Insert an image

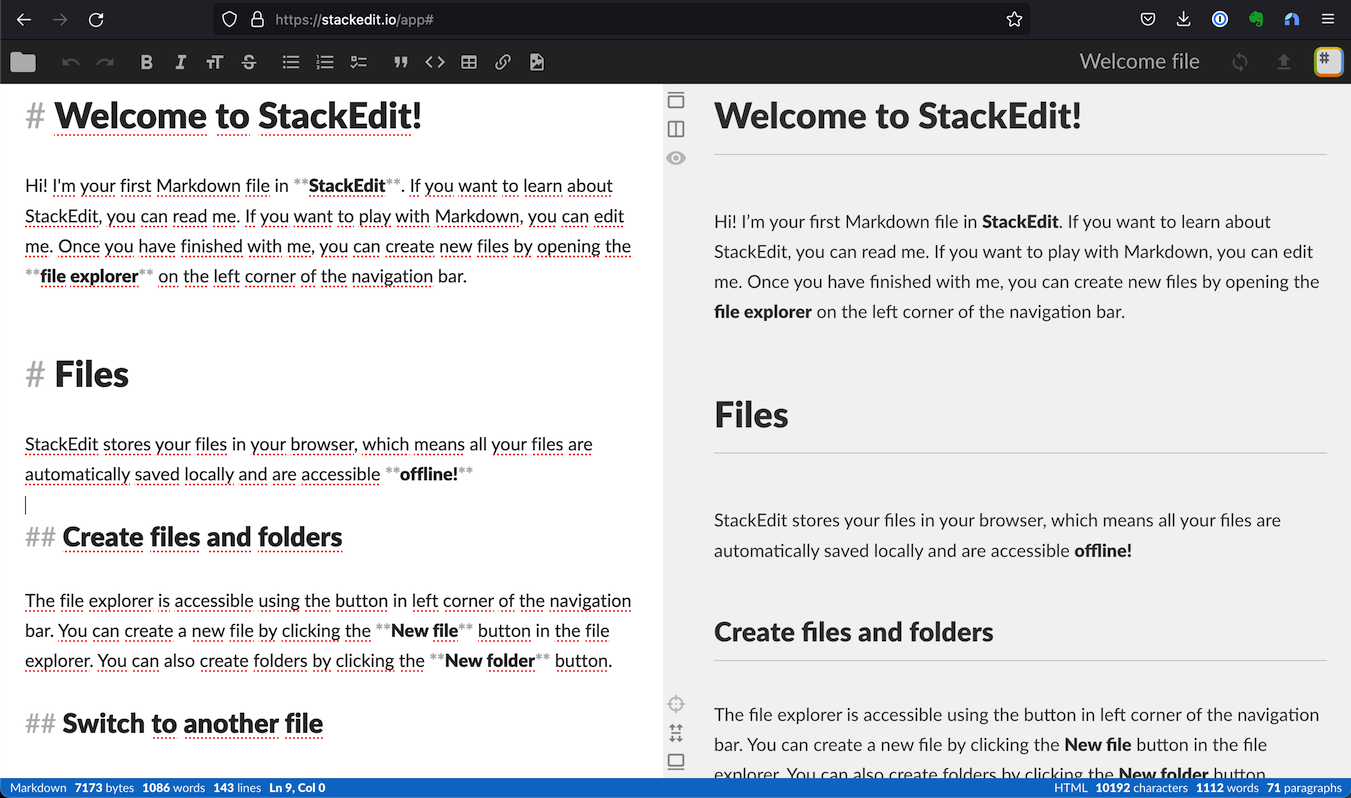click(537, 62)
